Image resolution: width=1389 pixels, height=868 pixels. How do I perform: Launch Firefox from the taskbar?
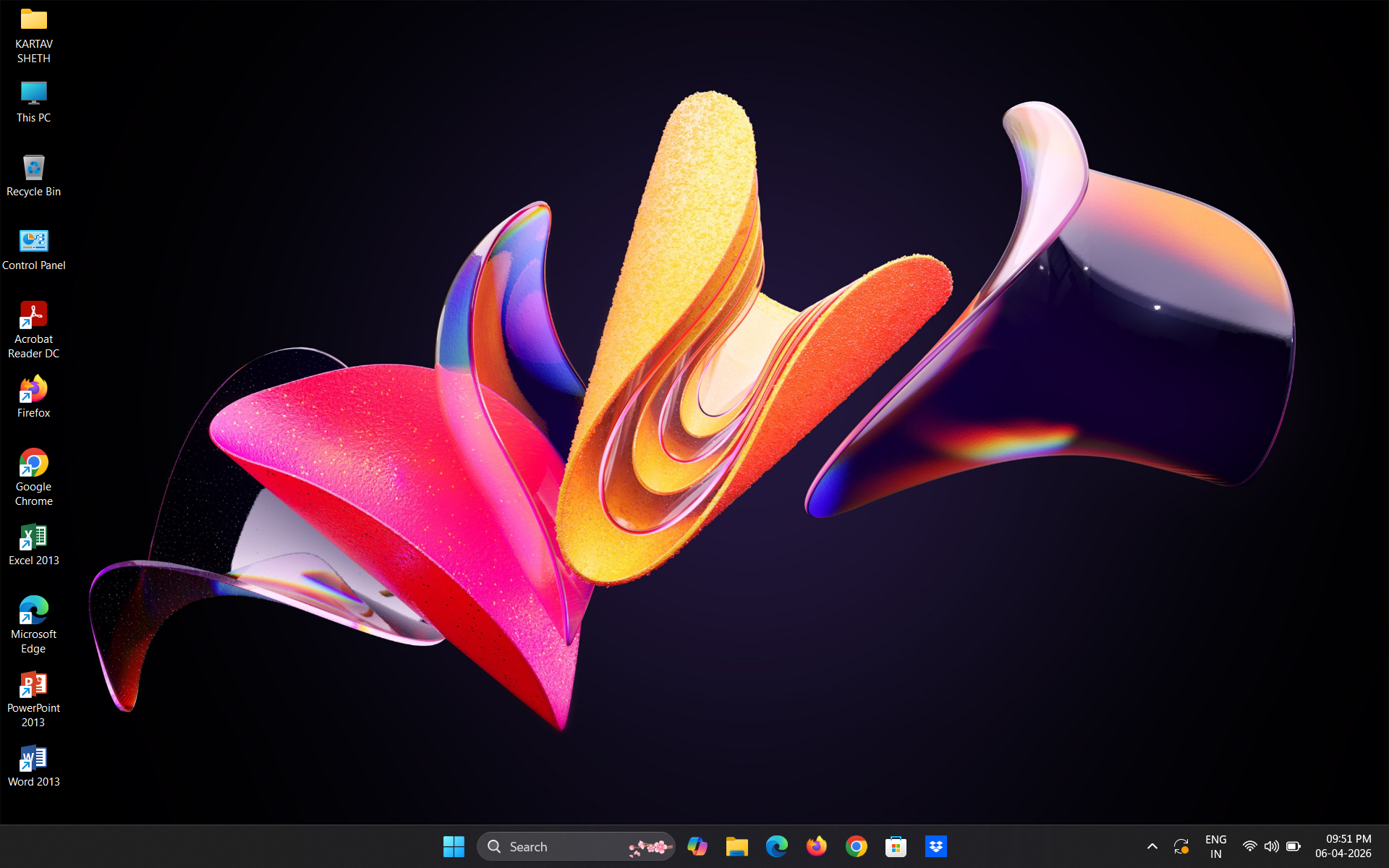tap(817, 846)
